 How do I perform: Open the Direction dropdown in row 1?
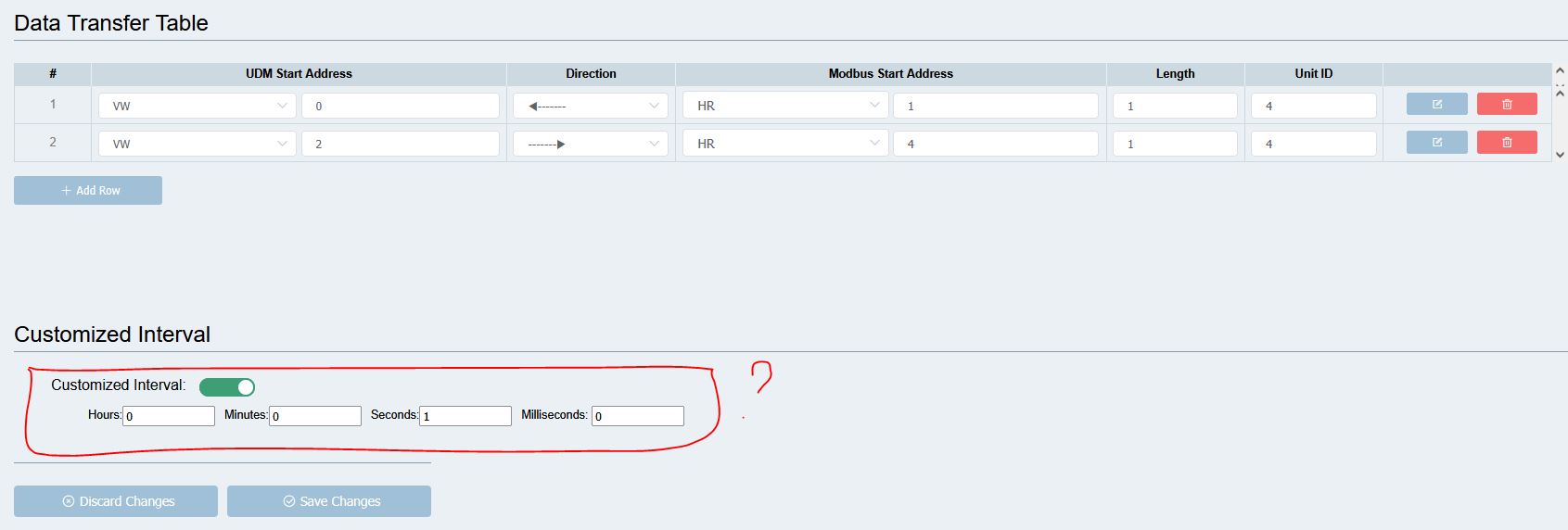(591, 106)
